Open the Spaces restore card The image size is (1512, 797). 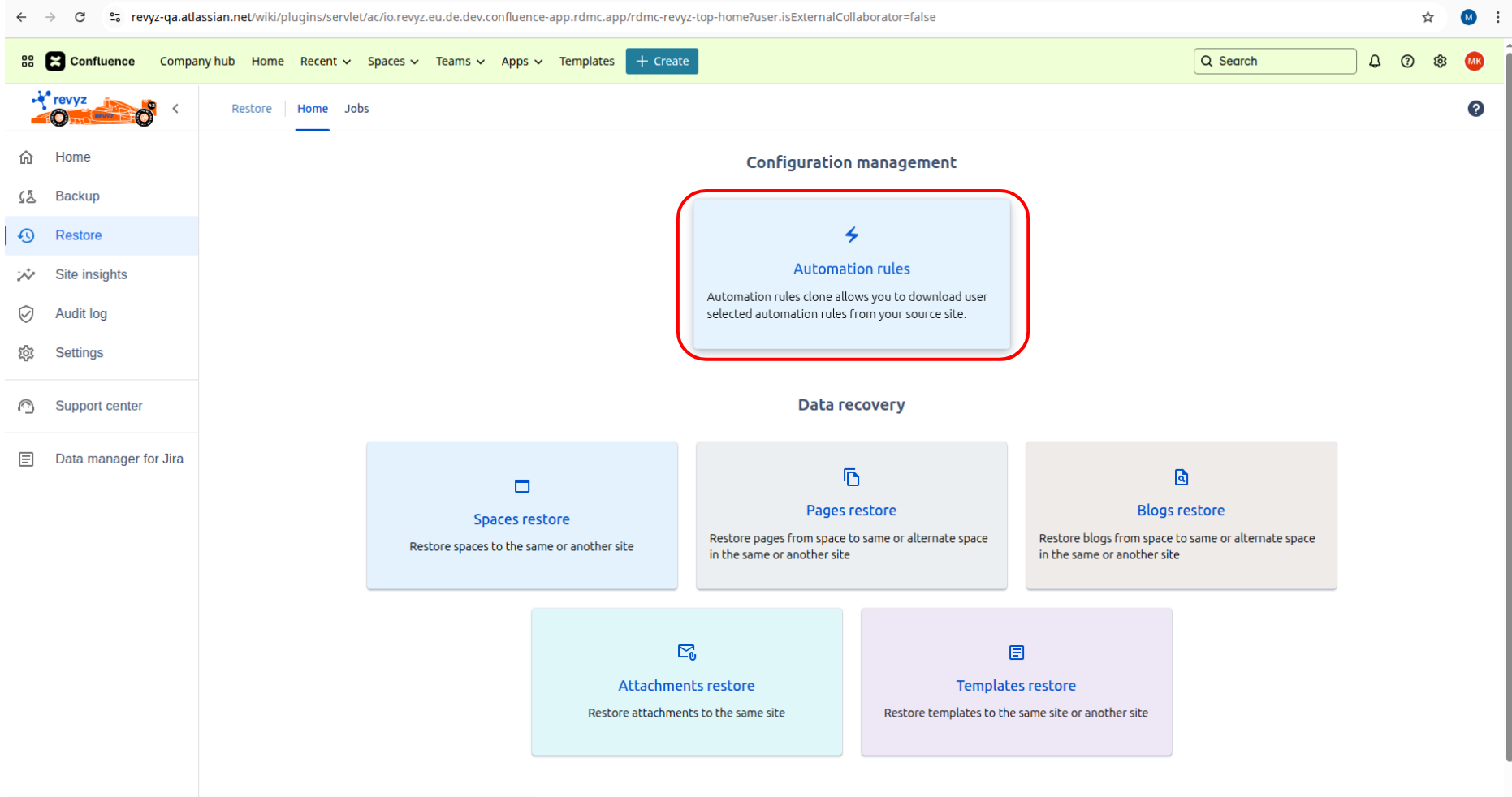tap(521, 515)
